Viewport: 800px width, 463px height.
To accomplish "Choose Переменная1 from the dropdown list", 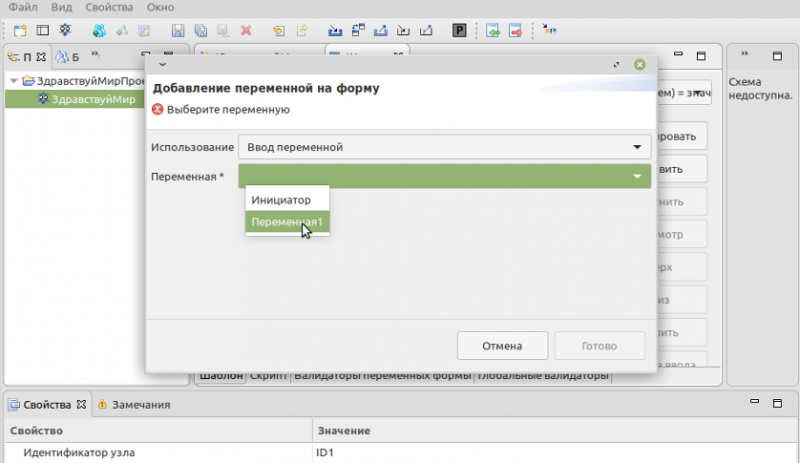I will [287, 222].
